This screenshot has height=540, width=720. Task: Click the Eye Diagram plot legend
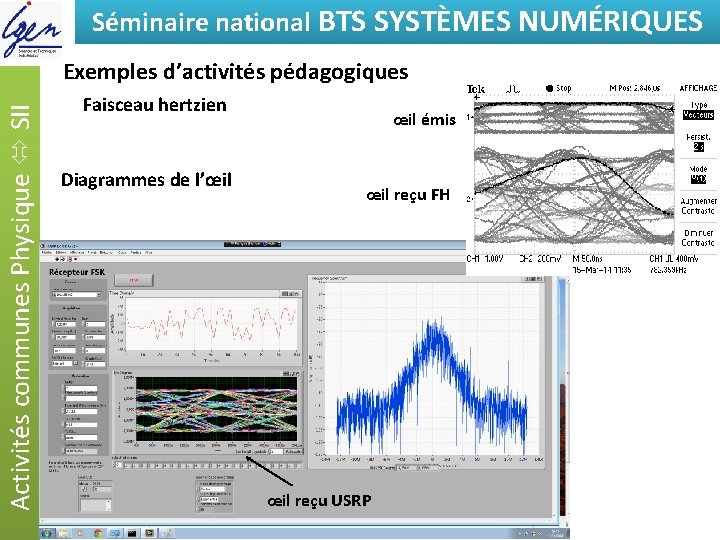[x=291, y=374]
